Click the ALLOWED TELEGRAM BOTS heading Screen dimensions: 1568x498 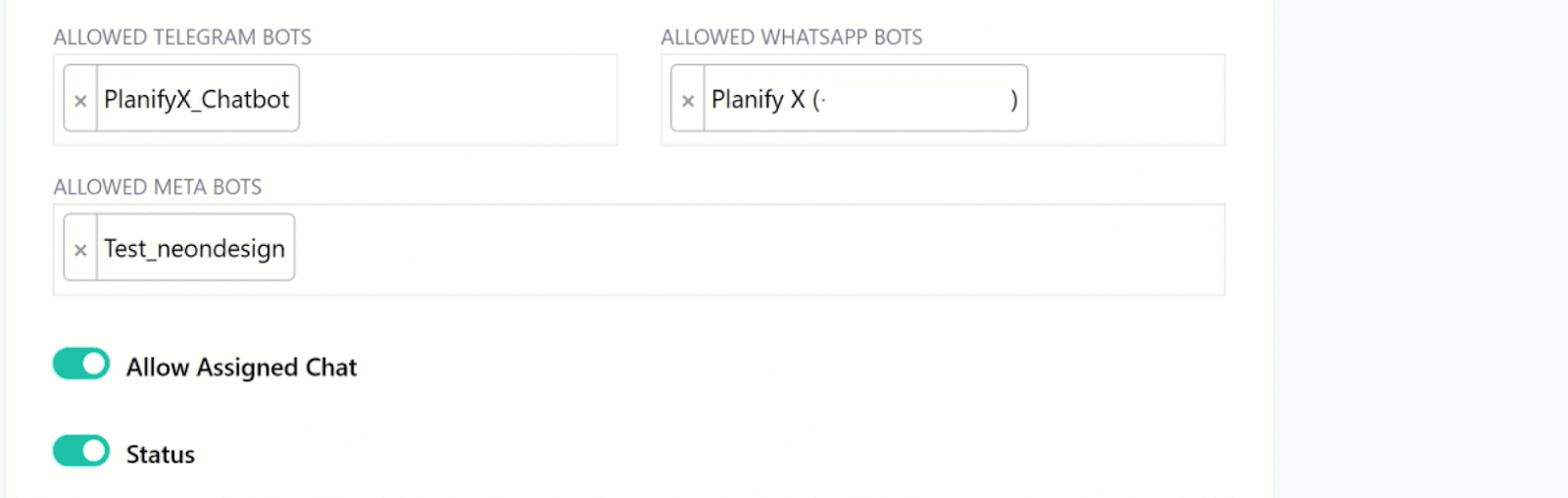tap(182, 37)
